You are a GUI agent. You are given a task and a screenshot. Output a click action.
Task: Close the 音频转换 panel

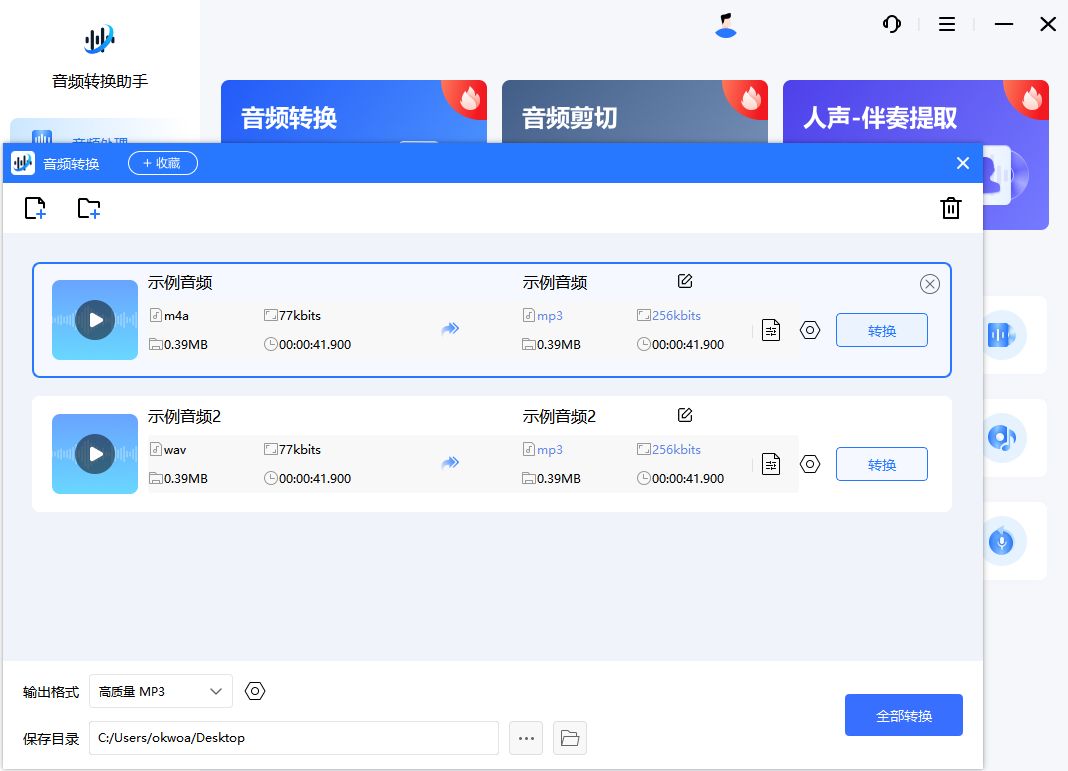tap(962, 163)
